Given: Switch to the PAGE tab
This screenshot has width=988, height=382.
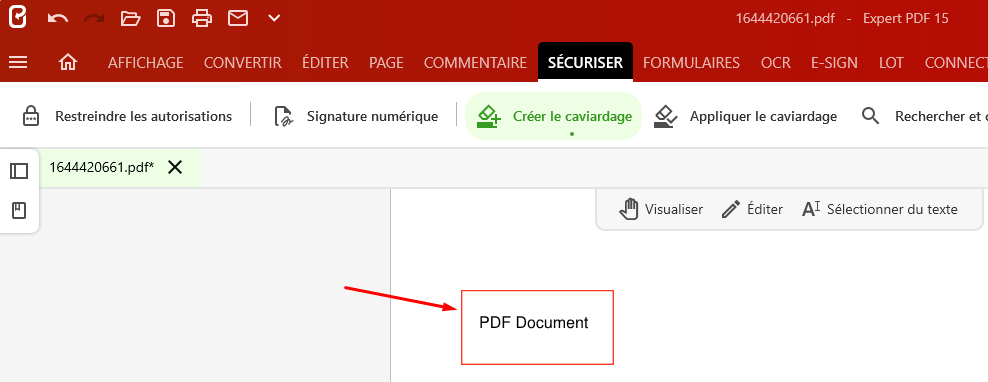Looking at the screenshot, I should (x=386, y=62).
